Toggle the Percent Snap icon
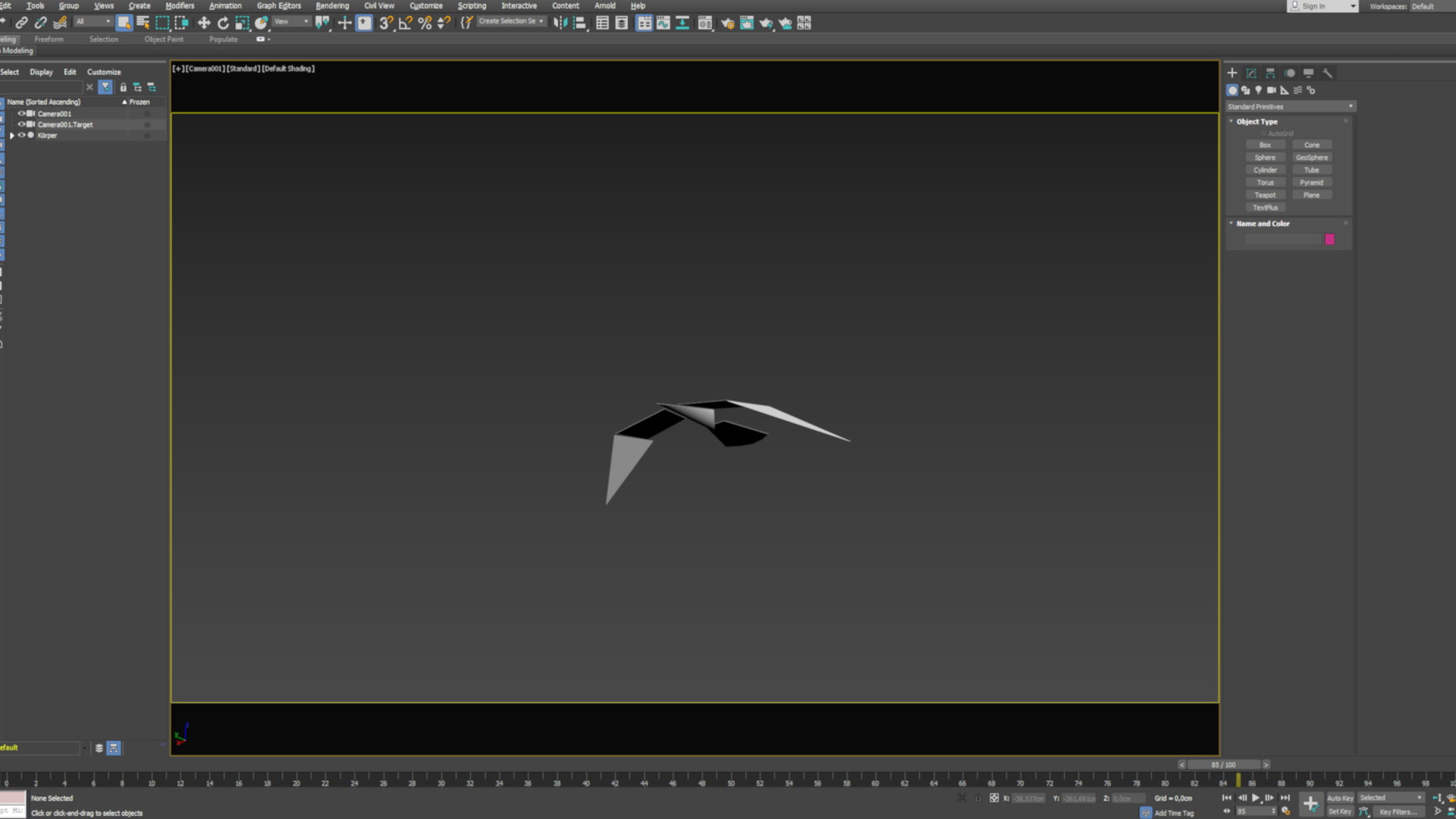This screenshot has width=1456, height=819. coord(425,23)
